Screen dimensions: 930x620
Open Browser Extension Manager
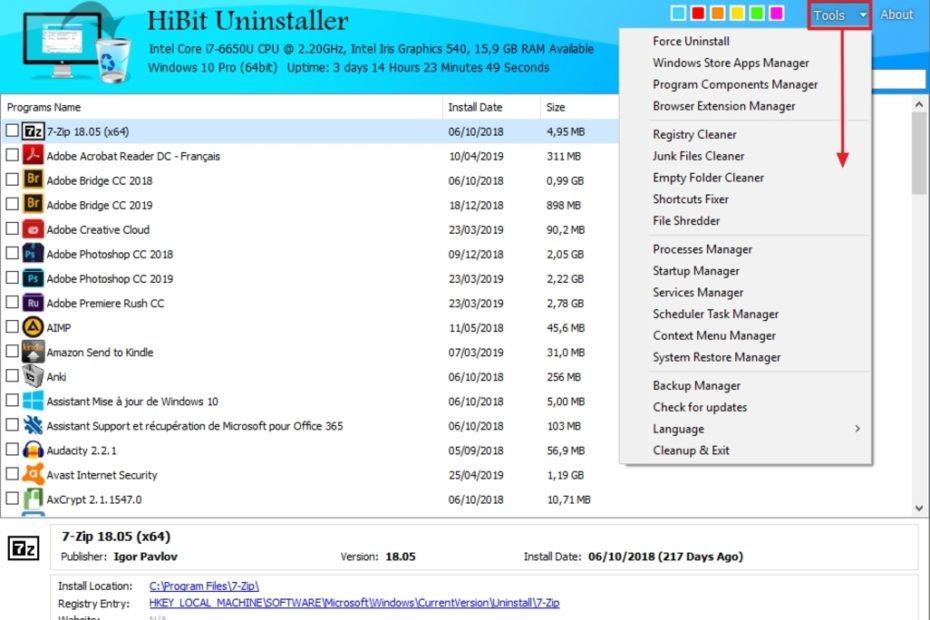click(x=724, y=106)
